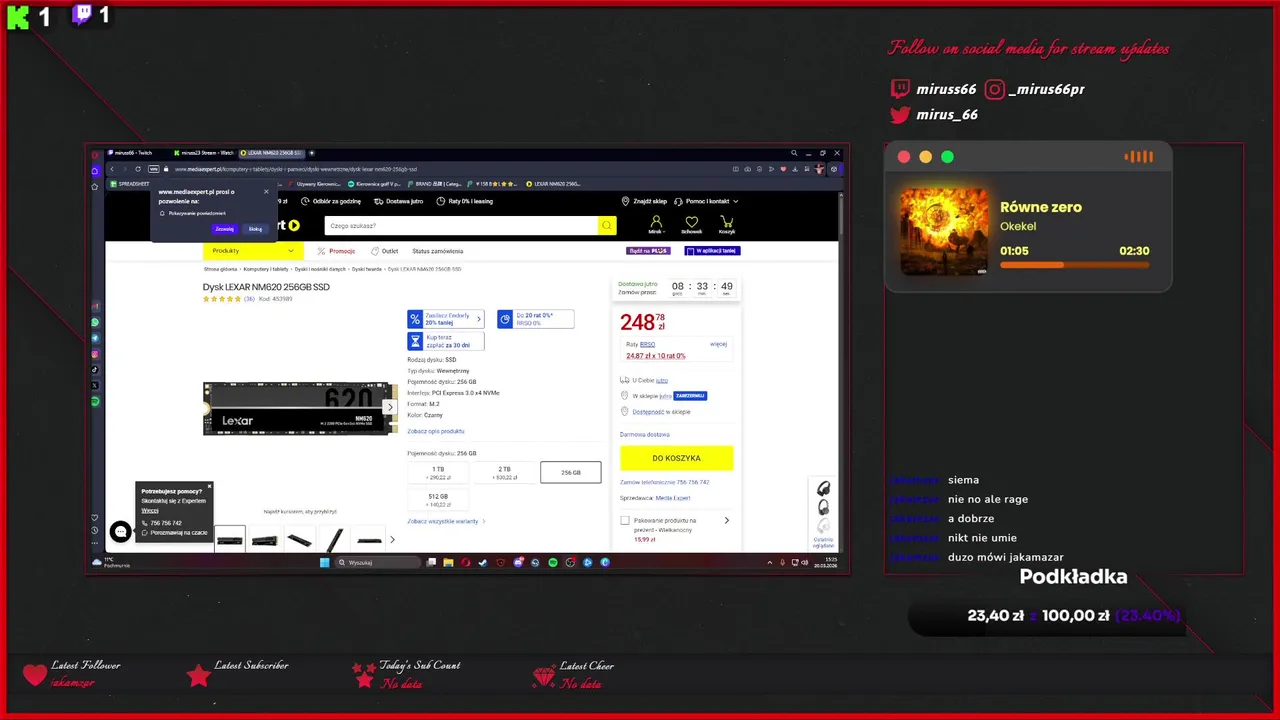Select the 256 GB capacity option
The width and height of the screenshot is (1280, 720).
570,472
